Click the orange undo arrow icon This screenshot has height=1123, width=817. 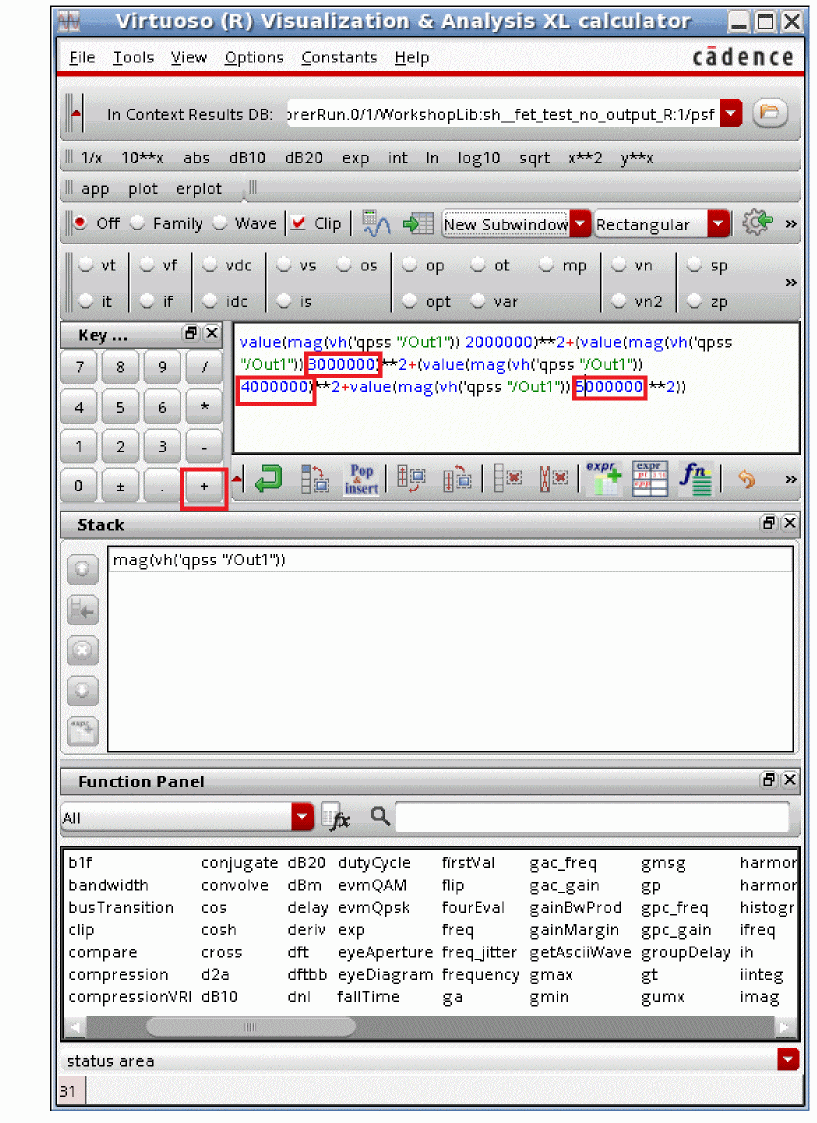(747, 479)
